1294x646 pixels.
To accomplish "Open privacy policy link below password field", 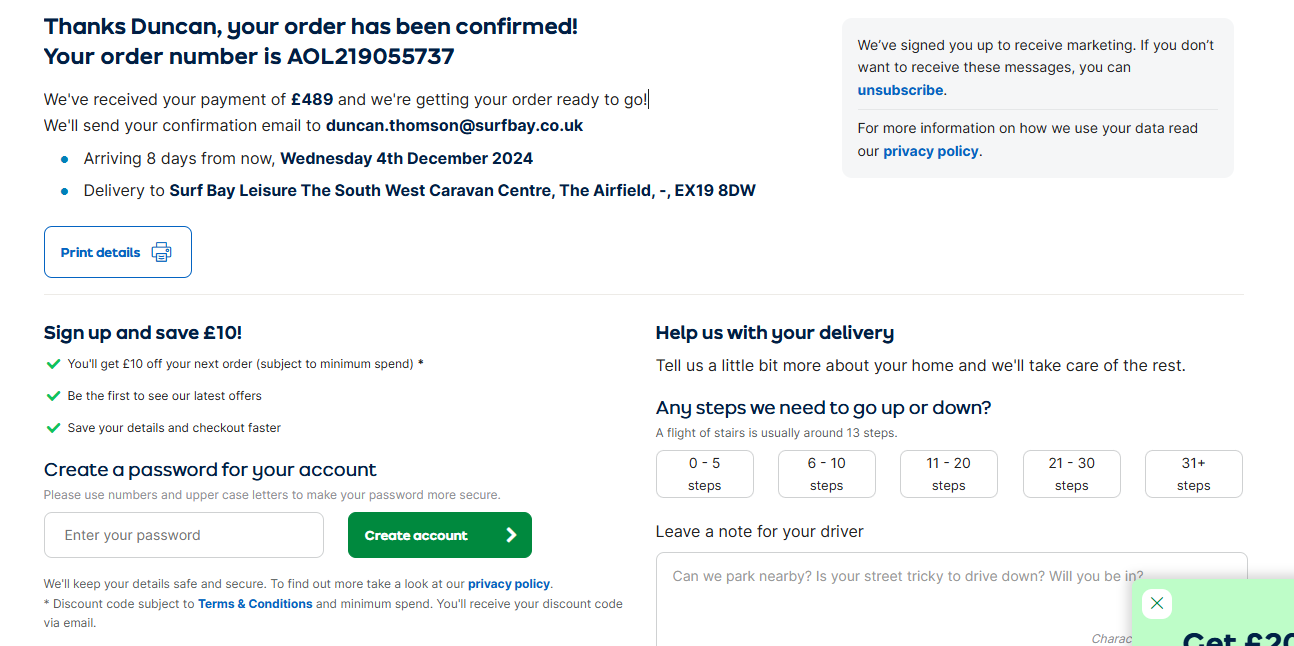I will pyautogui.click(x=509, y=584).
